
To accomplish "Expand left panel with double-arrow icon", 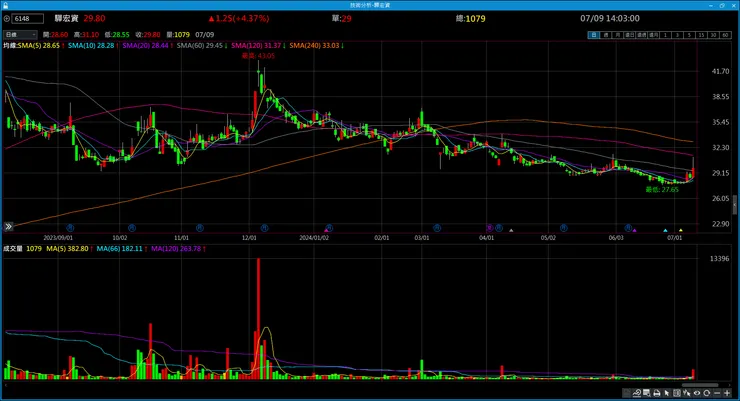I will 8,227.
